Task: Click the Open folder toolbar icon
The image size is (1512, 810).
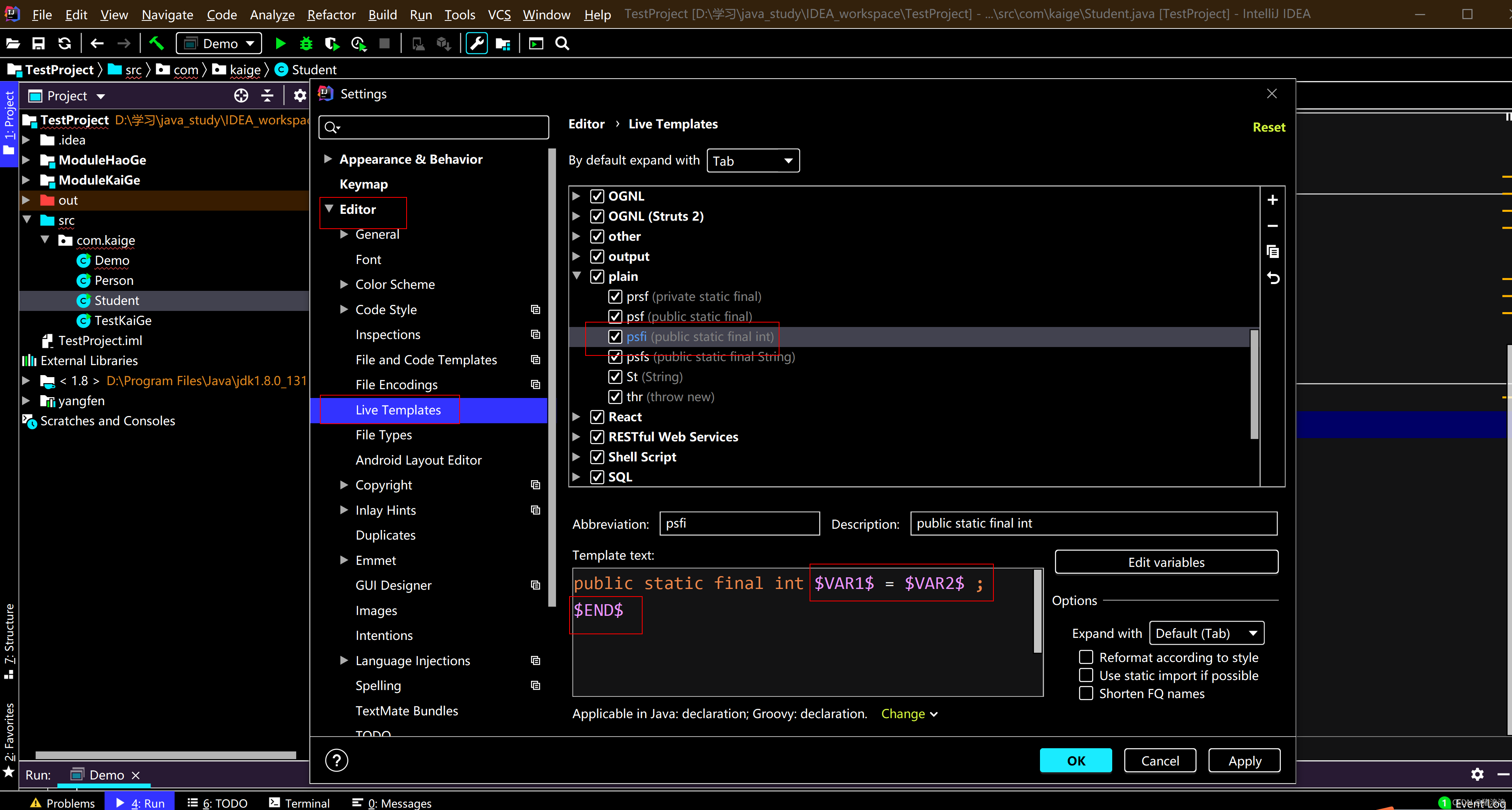Action: click(x=13, y=43)
